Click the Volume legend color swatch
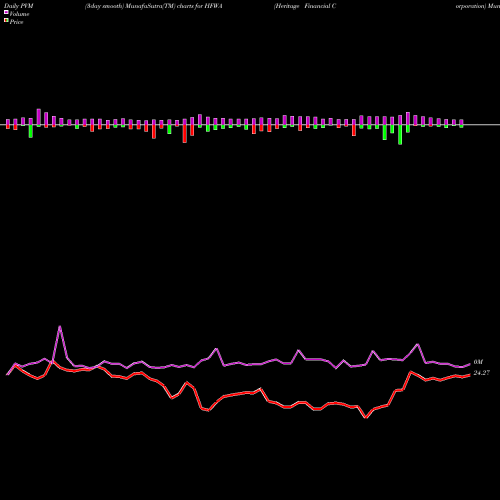The width and height of the screenshot is (500, 500). [6, 12]
